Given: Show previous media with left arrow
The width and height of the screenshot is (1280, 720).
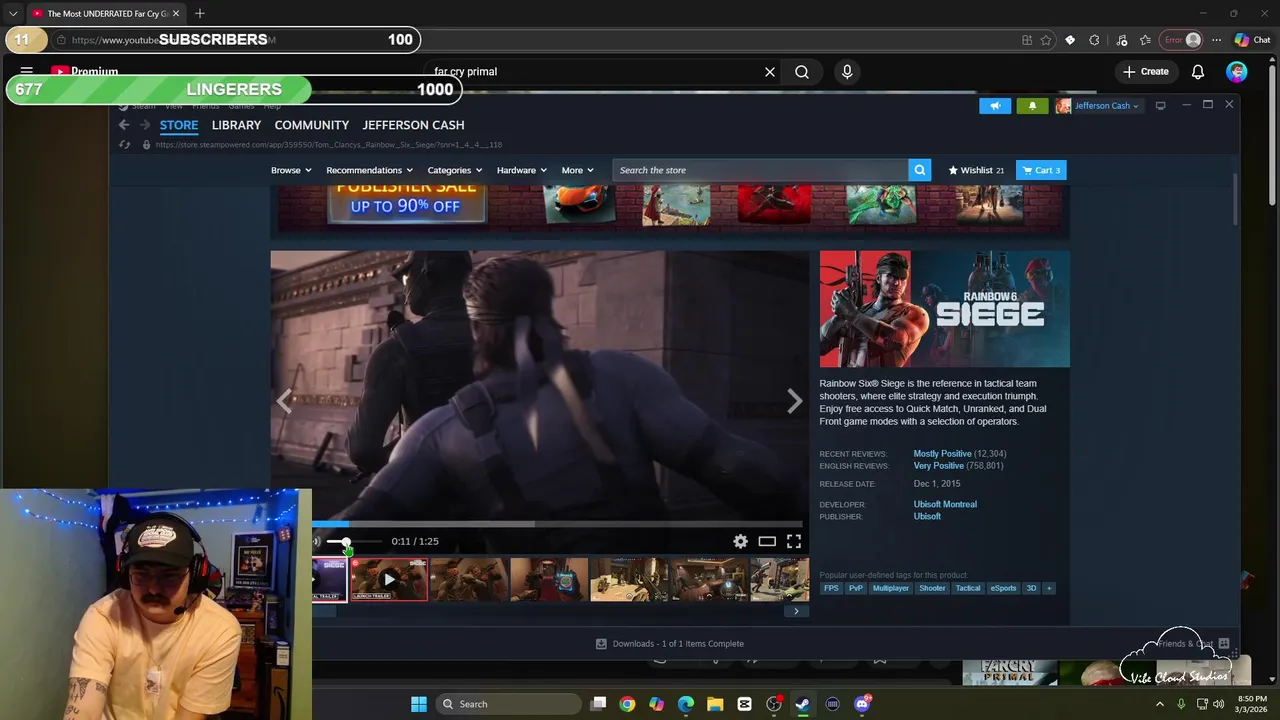Looking at the screenshot, I should [285, 401].
